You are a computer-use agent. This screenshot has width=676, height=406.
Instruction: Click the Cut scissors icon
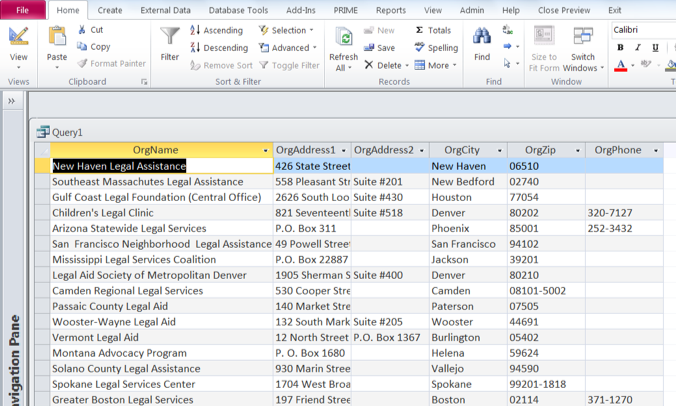point(89,30)
